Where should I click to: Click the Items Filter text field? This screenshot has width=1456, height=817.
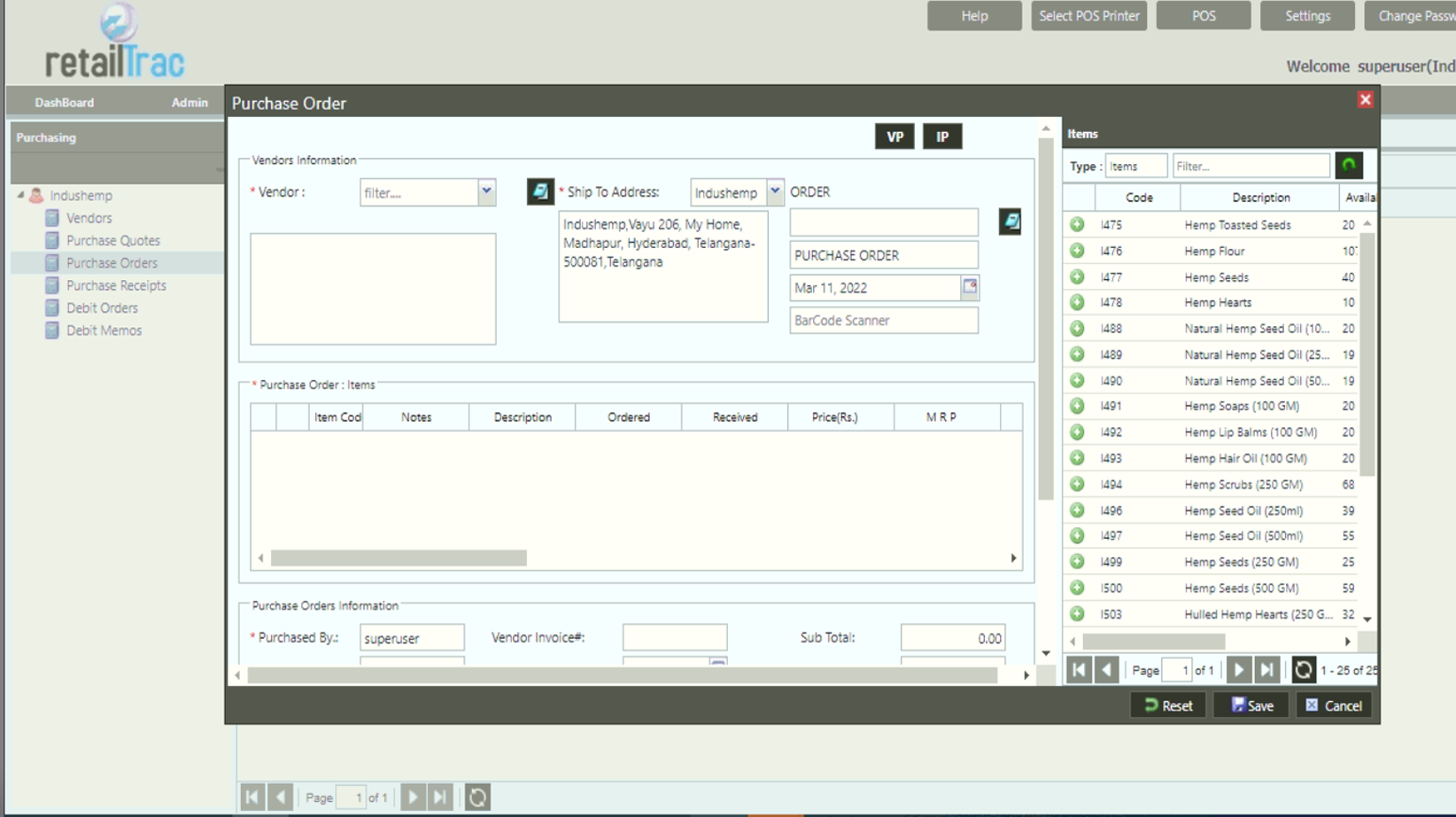[x=1251, y=166]
